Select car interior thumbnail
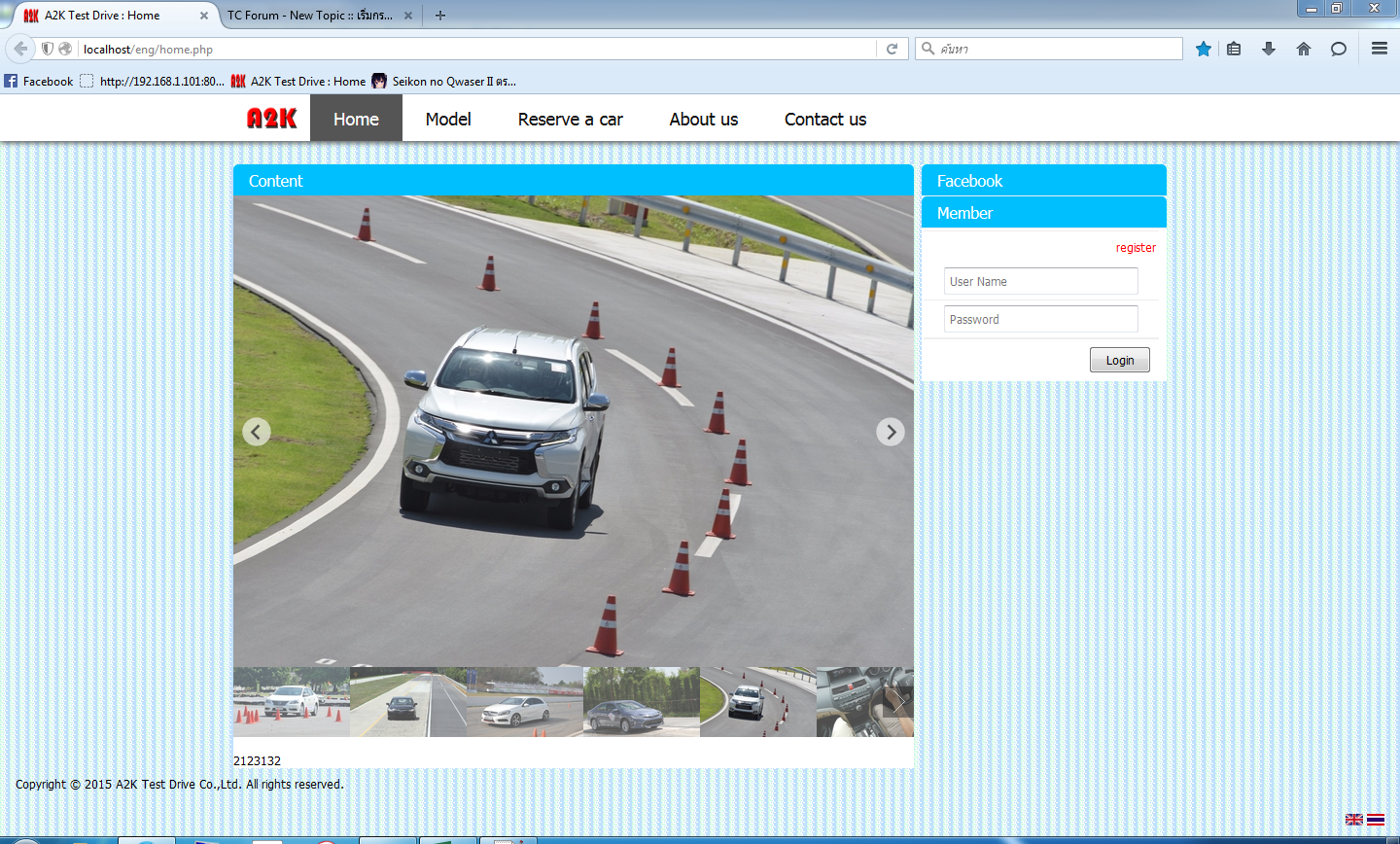 (865, 702)
